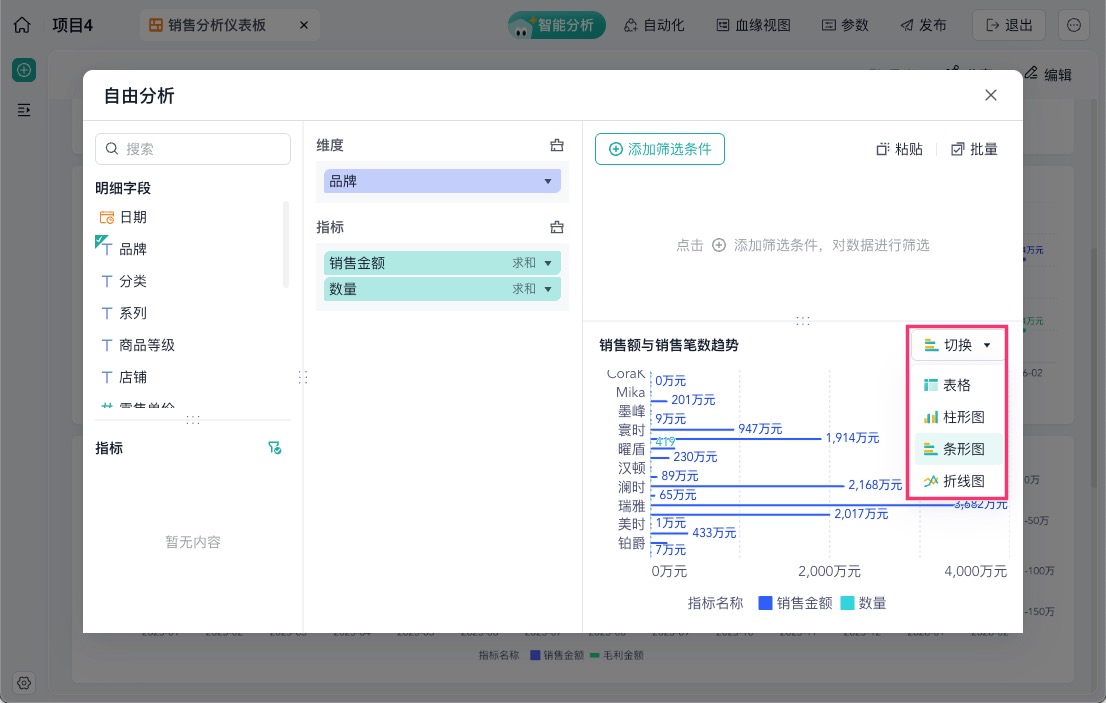Image resolution: width=1106 pixels, height=703 pixels.
Task: Open settings gear in the sidebar
Action: 24,683
